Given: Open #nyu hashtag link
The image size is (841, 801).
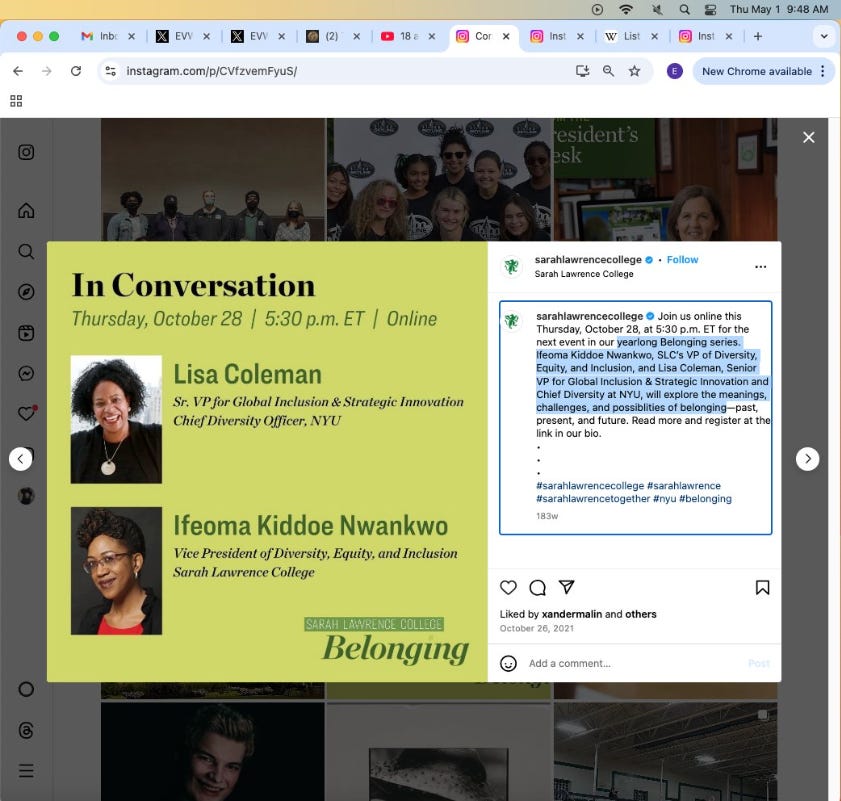Looking at the screenshot, I should tap(665, 498).
